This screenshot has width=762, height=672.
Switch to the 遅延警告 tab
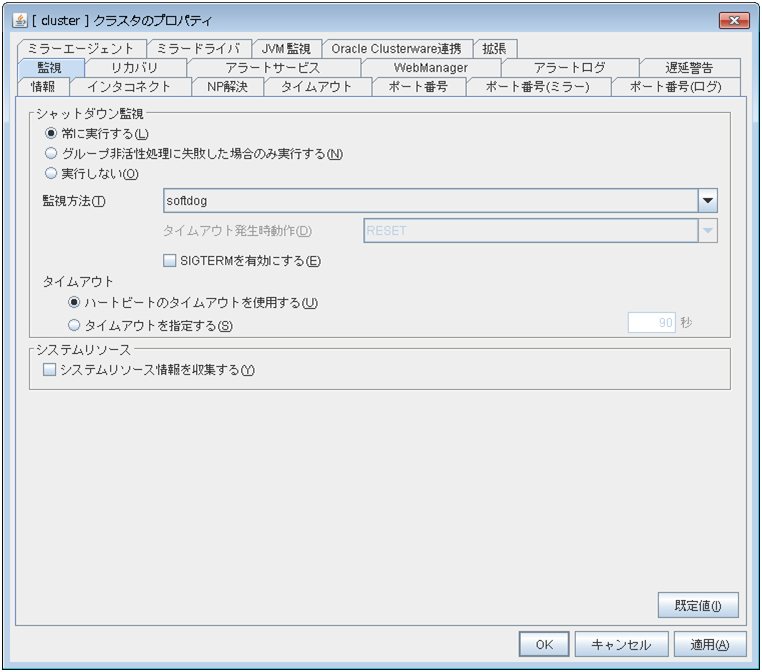pyautogui.click(x=690, y=68)
